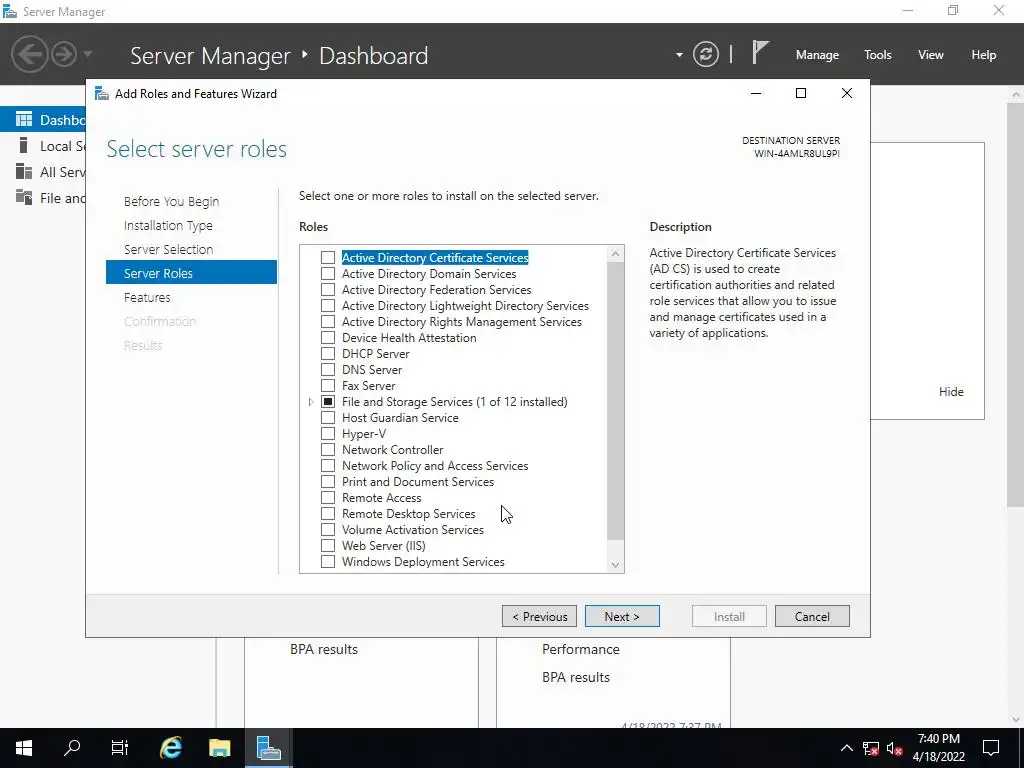Click the taskbar clock and date
The height and width of the screenshot is (768, 1024).
click(938, 748)
